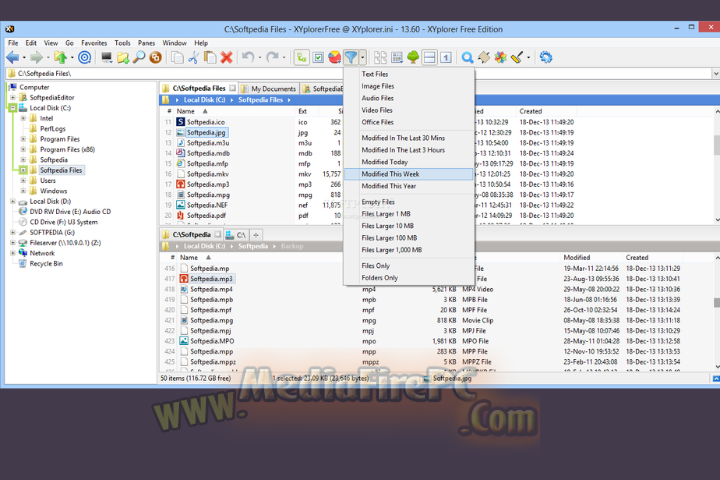Go up one folder level
The height and width of the screenshot is (480, 720).
(60, 57)
